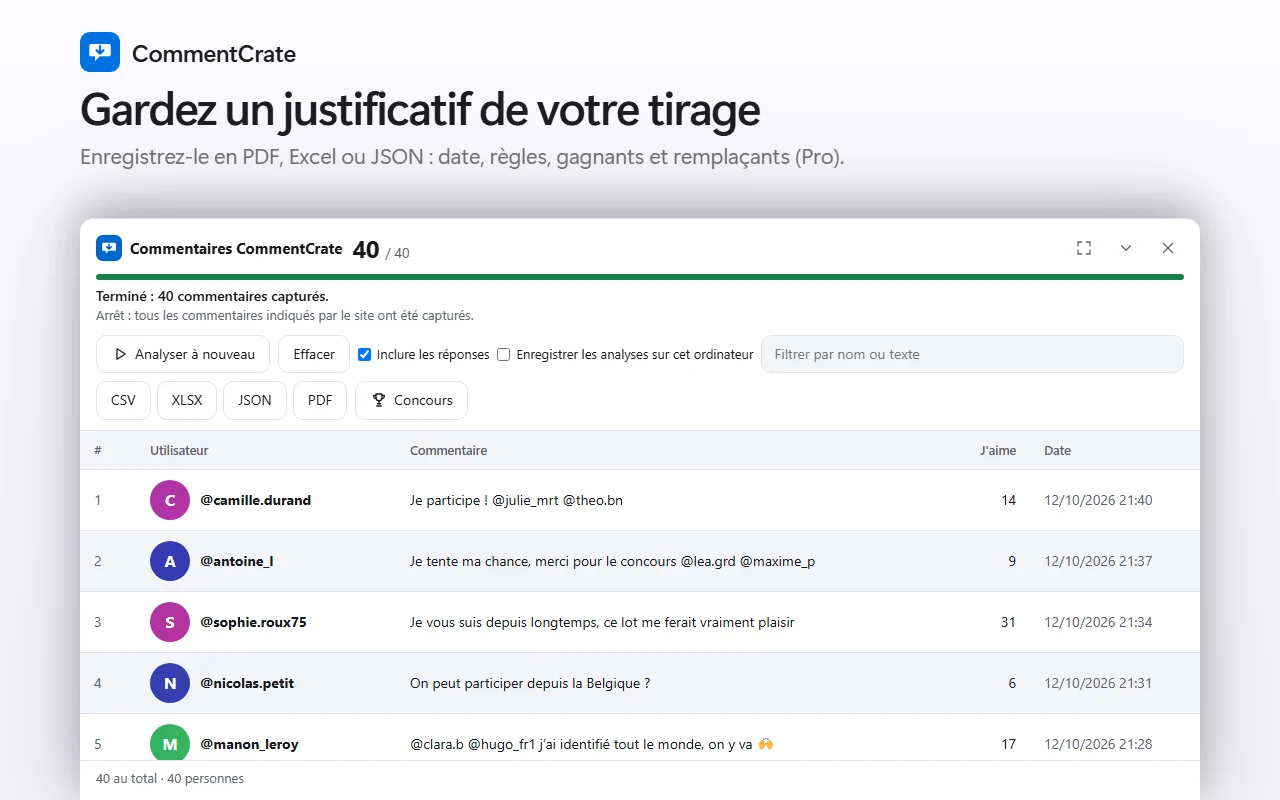
Task: Click the avatar of @antoine_l
Action: click(x=170, y=561)
